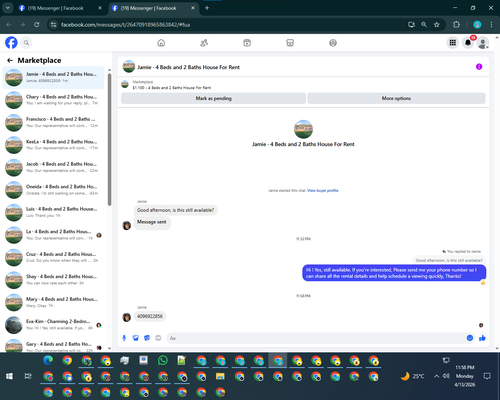Open the Oneida conversation in list
The height and width of the screenshot is (400, 500).
click(53, 190)
